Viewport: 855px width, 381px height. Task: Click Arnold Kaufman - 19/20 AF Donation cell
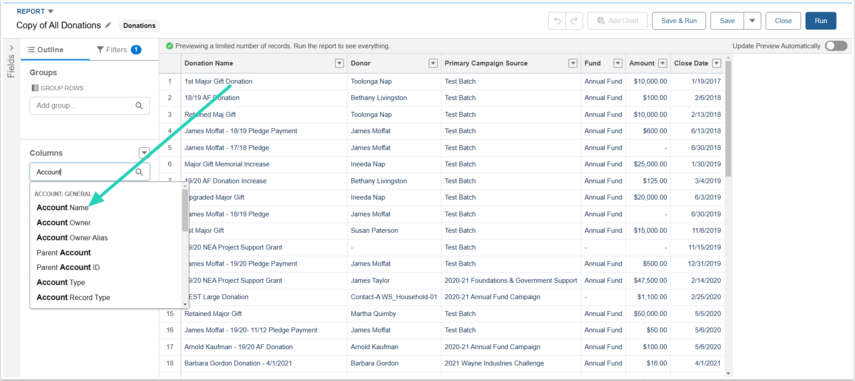click(x=264, y=347)
